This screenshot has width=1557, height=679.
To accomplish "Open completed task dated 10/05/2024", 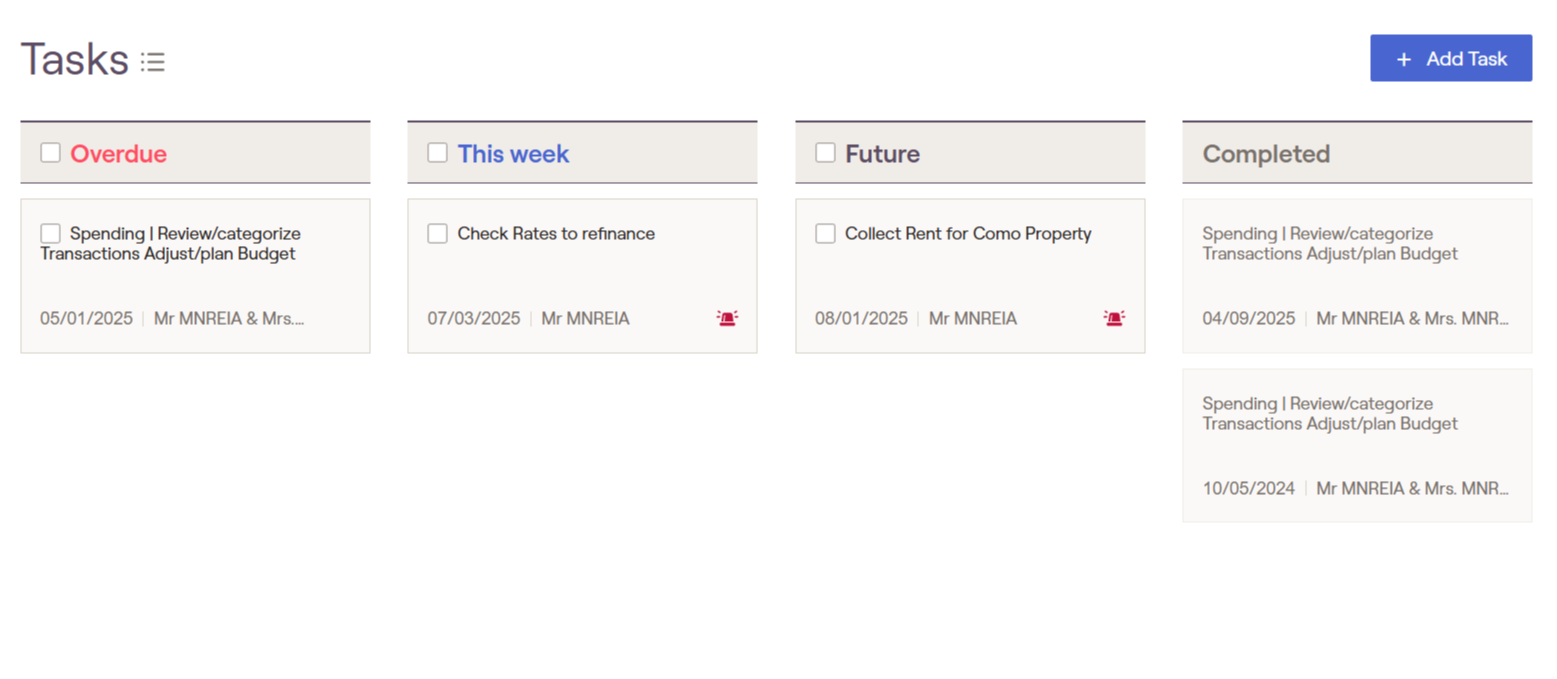I will pos(1330,413).
